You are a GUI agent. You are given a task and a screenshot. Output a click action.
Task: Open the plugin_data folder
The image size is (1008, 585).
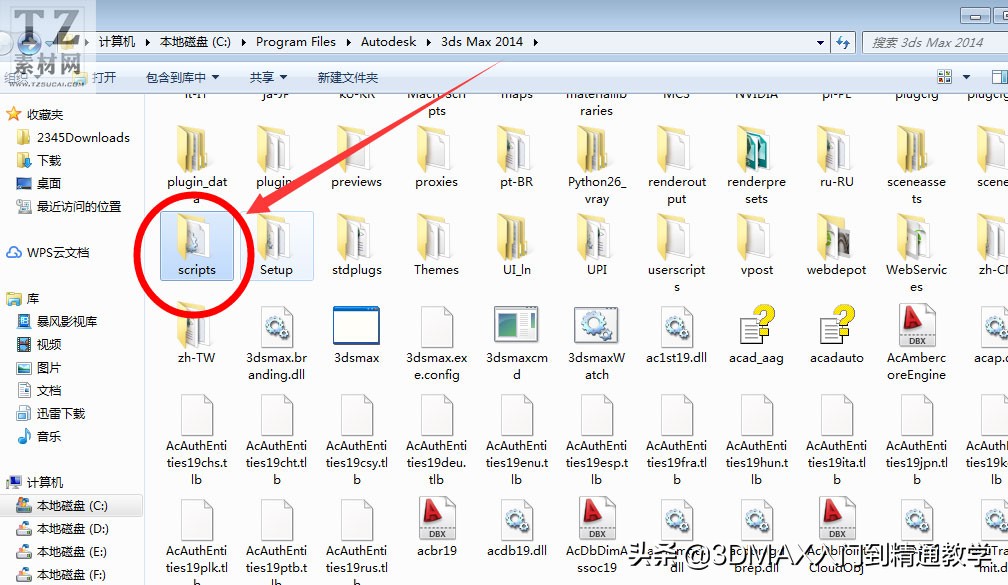click(197, 166)
